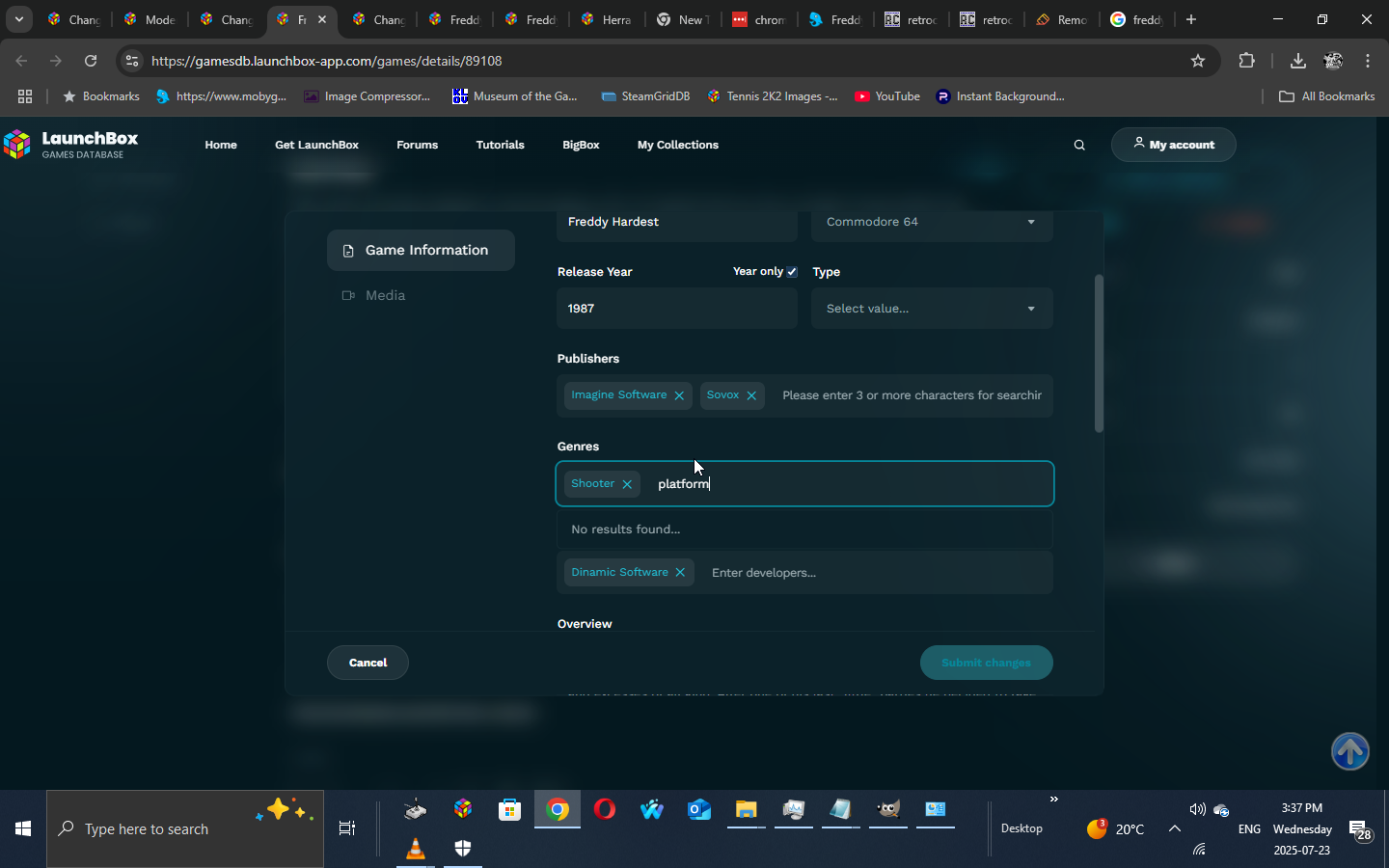Screen dimensions: 1389x868
Task: Open the volume control in system tray
Action: (1197, 810)
